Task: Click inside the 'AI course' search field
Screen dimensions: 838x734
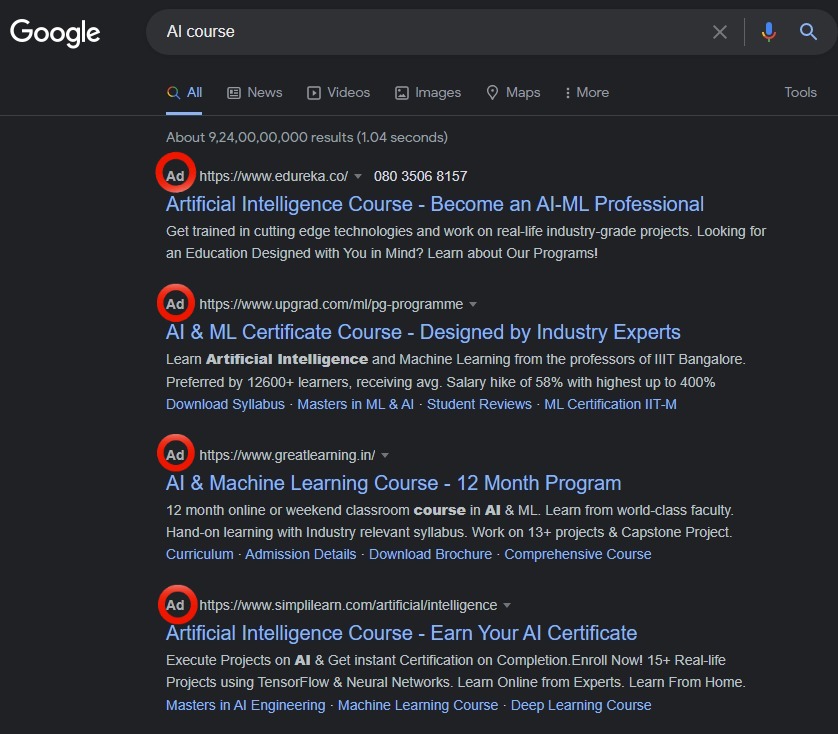Action: pyautogui.click(x=428, y=32)
